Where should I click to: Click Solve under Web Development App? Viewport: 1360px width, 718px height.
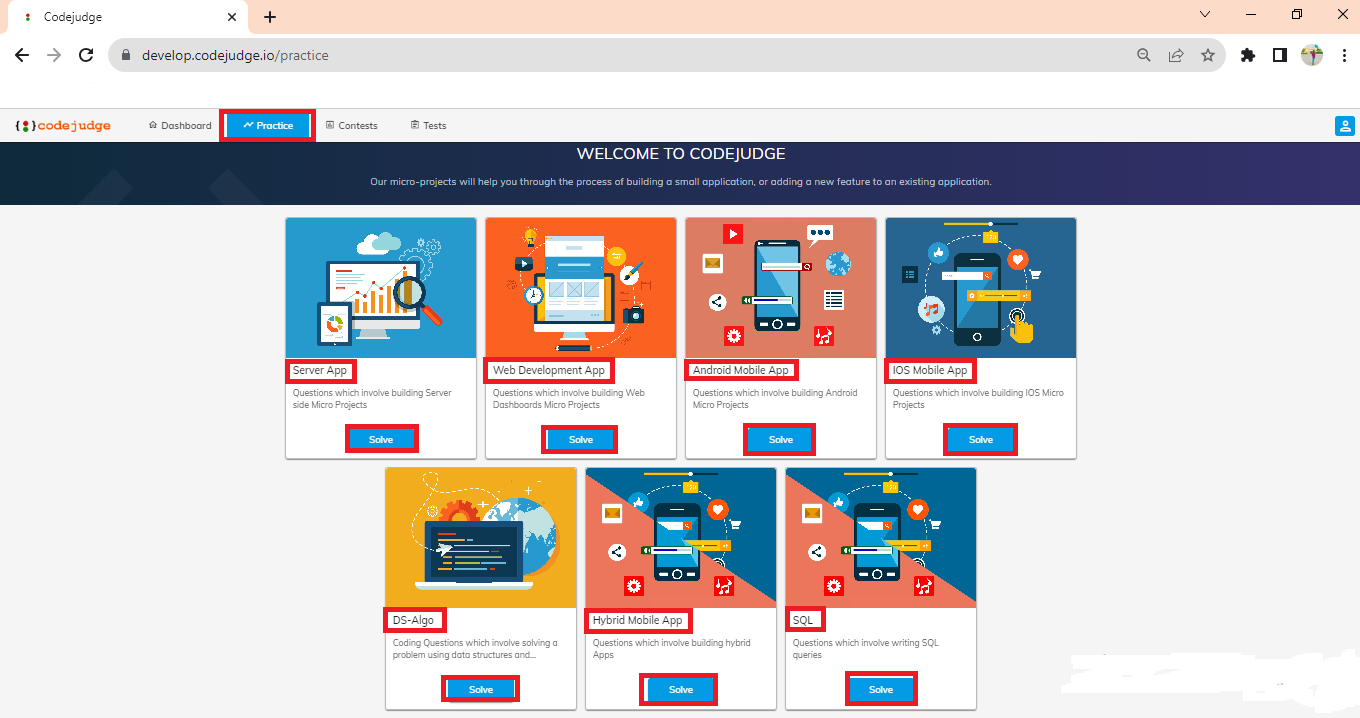click(x=581, y=439)
